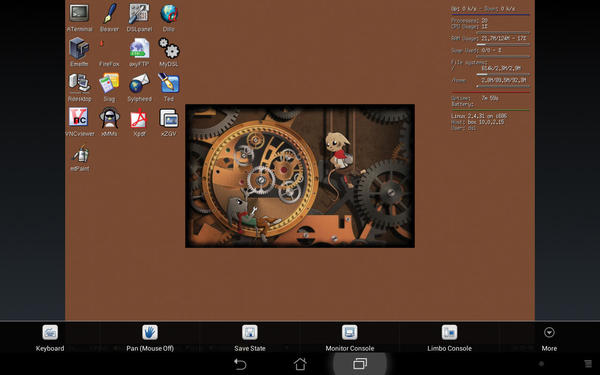This screenshot has height=375, width=600.
Task: Tap the Android Home navigation button
Action: 300,364
